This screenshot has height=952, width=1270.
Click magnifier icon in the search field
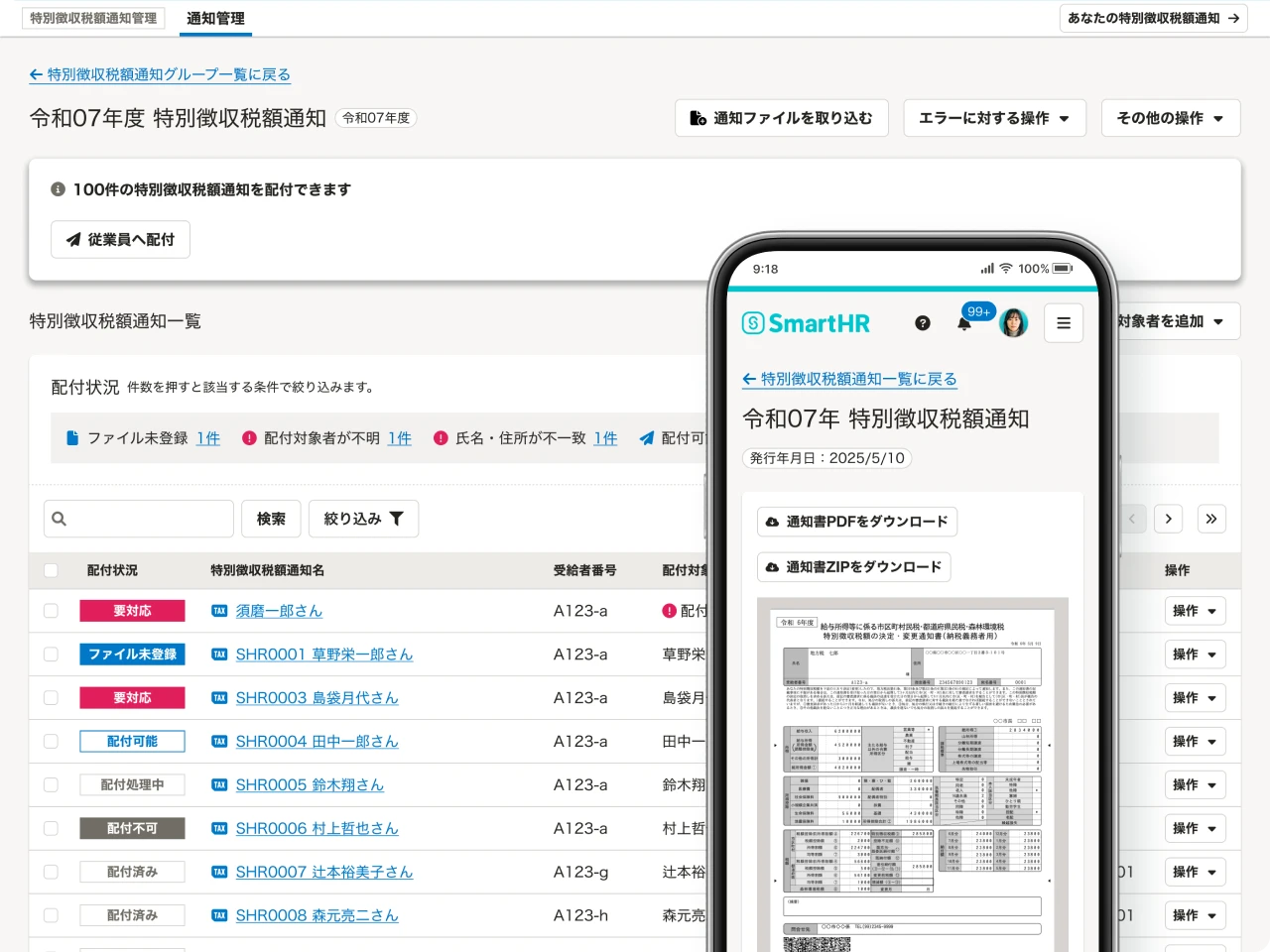pyautogui.click(x=59, y=519)
